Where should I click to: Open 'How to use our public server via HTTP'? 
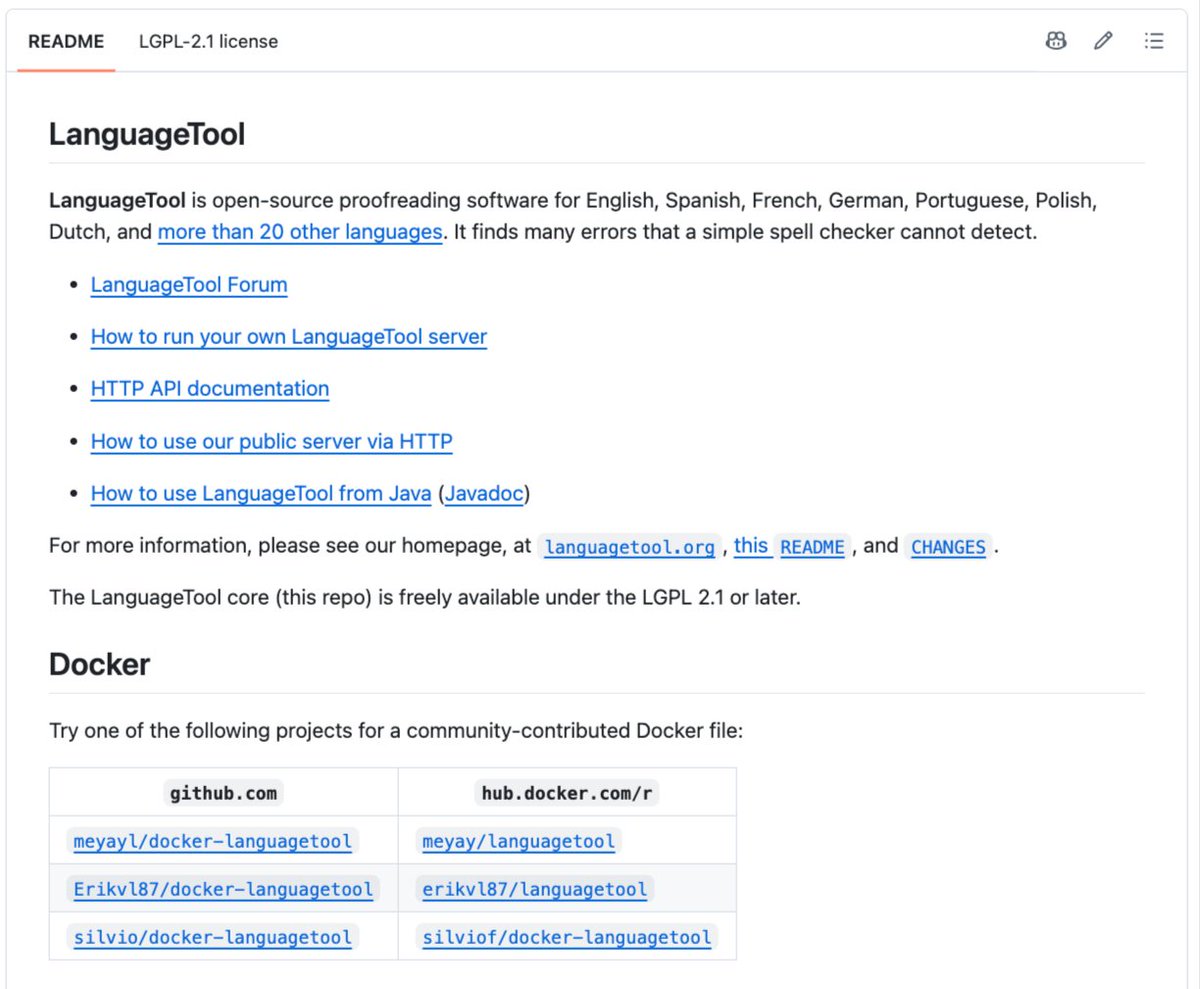click(272, 441)
